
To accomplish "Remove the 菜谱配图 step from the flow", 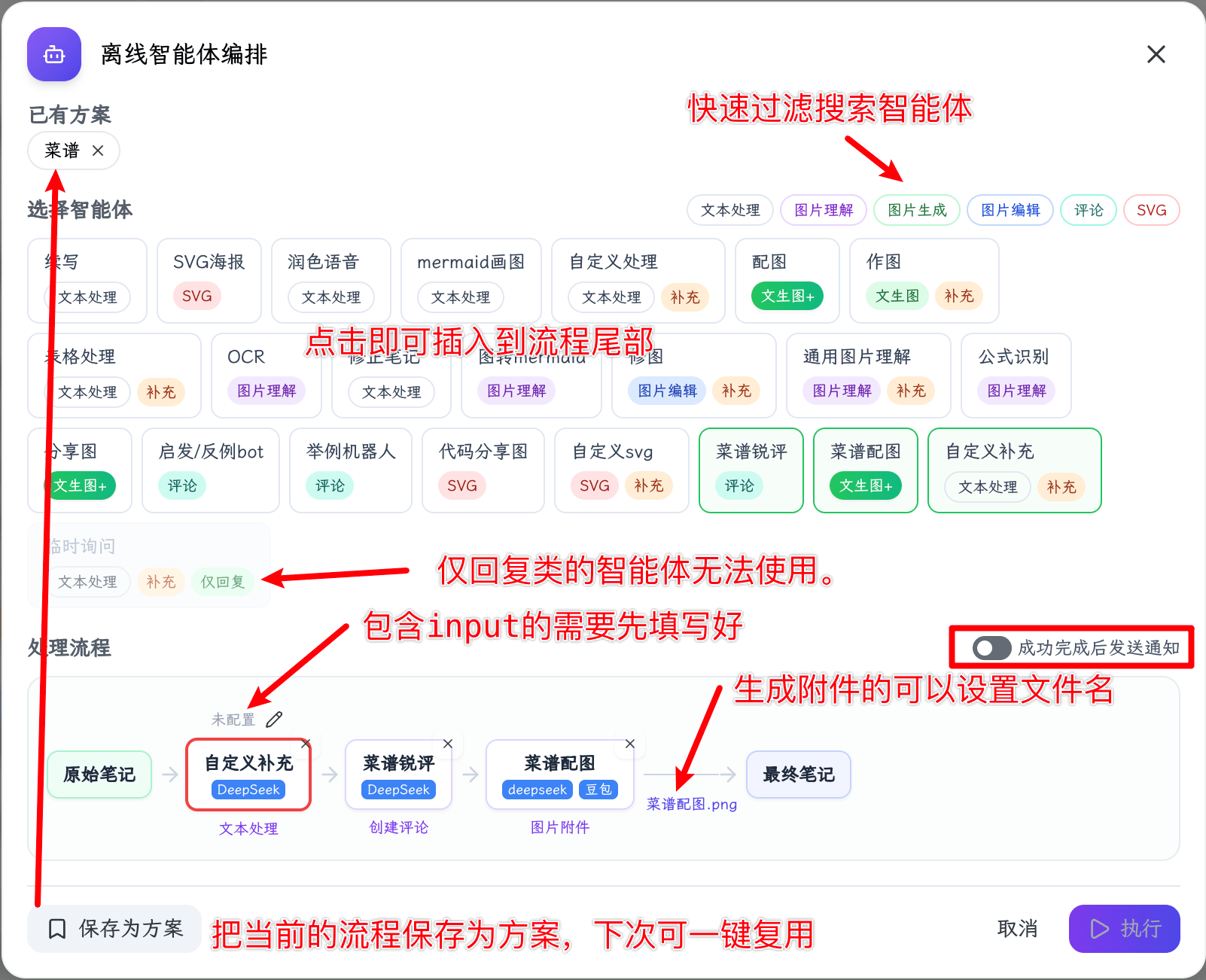I will tap(630, 744).
